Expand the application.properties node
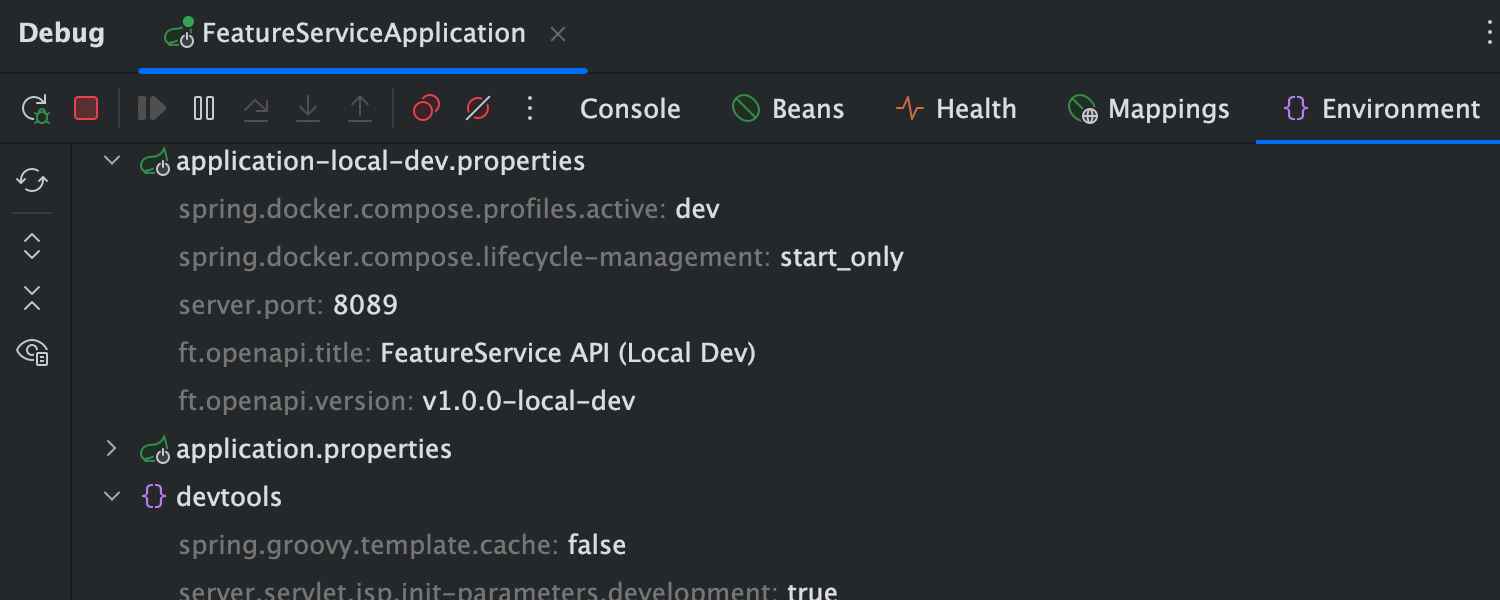Screen dimensions: 1500x600 click(x=111, y=448)
